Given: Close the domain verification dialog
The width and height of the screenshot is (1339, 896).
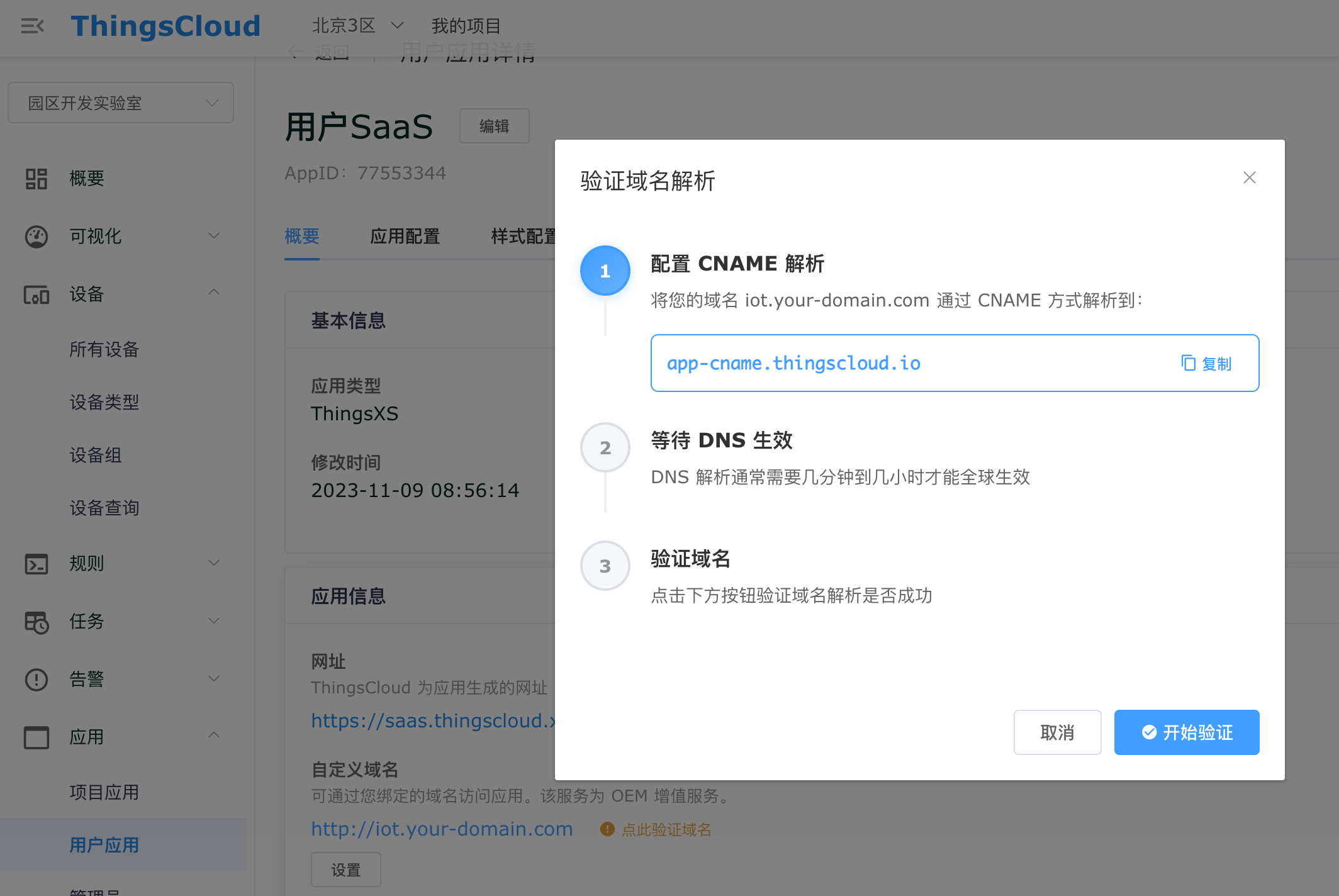Looking at the screenshot, I should pyautogui.click(x=1249, y=178).
